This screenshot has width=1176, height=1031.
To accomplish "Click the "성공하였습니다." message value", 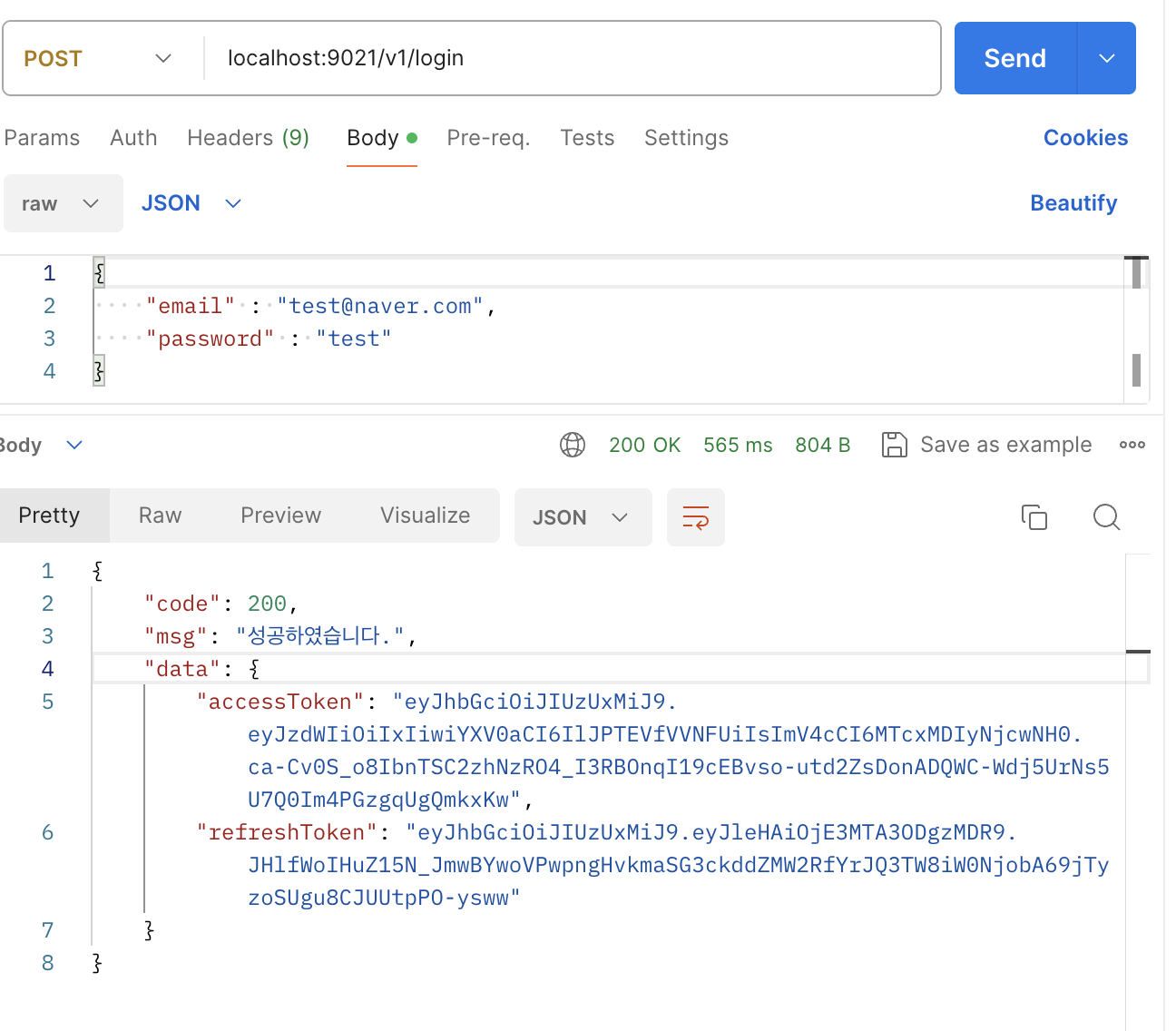I will tap(319, 636).
